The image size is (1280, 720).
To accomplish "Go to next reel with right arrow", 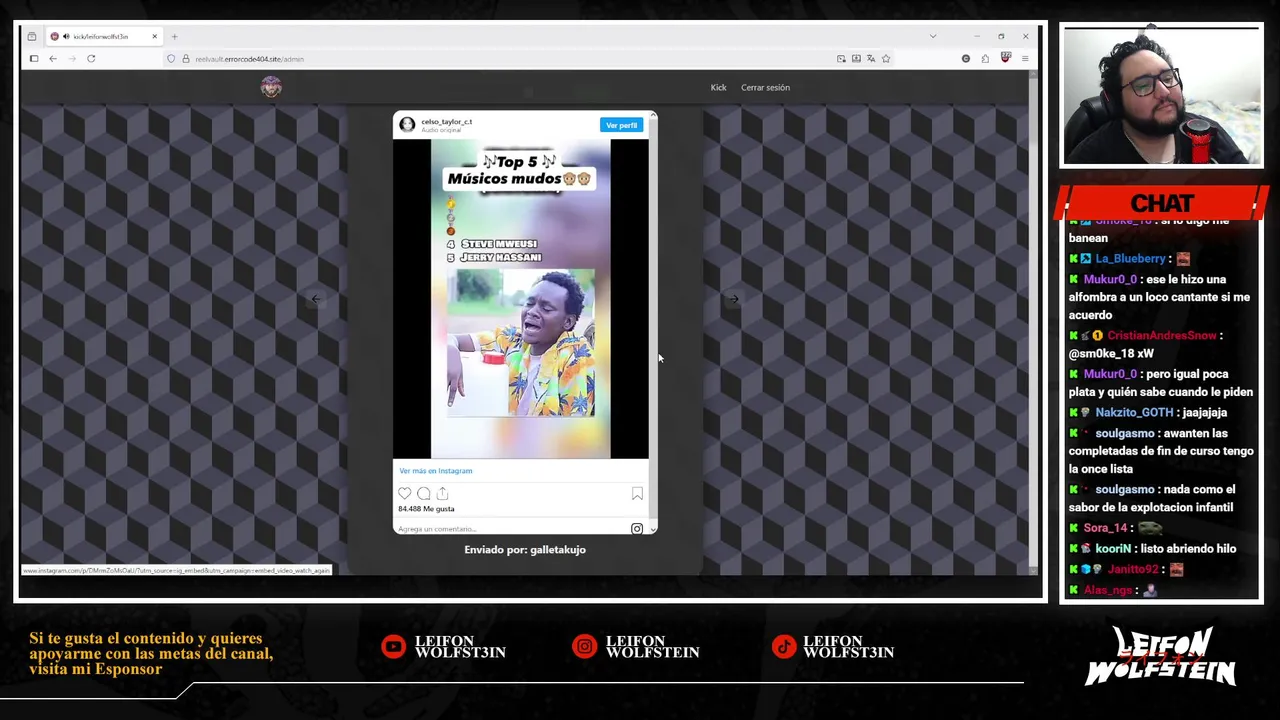I will 733,298.
